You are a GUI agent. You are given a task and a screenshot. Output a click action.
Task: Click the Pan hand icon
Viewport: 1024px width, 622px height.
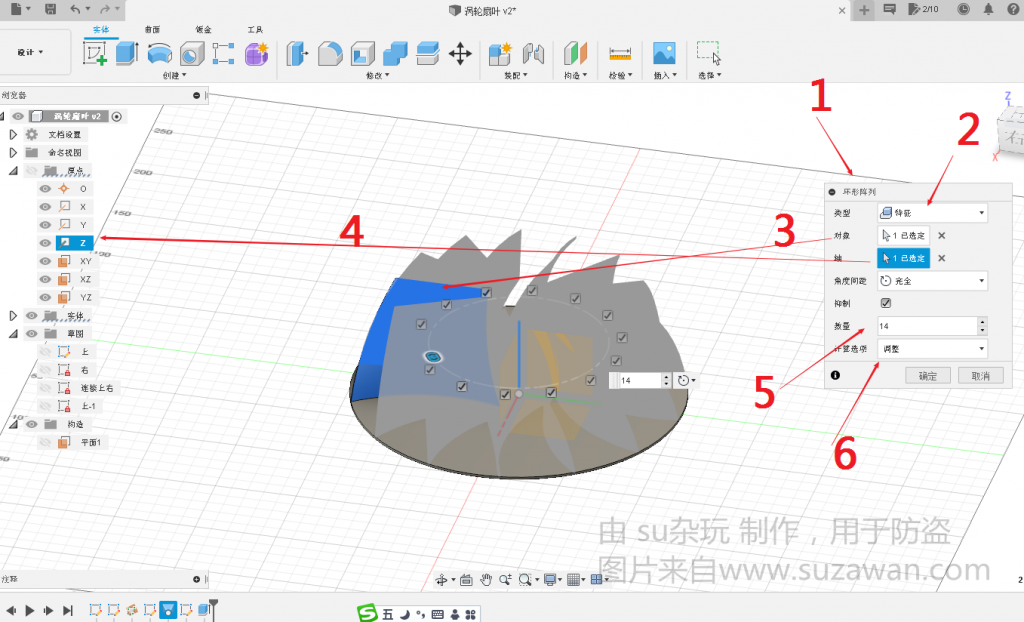(x=485, y=580)
